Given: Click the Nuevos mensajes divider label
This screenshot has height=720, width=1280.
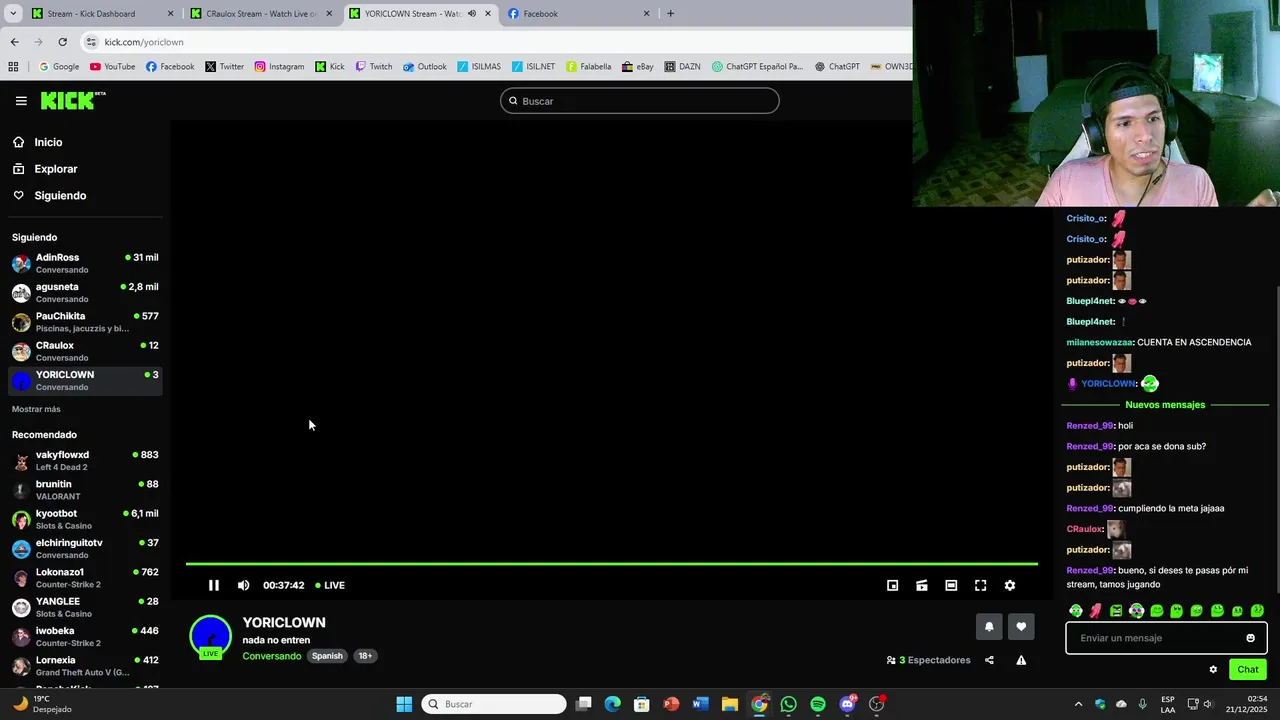Looking at the screenshot, I should 1165,405.
